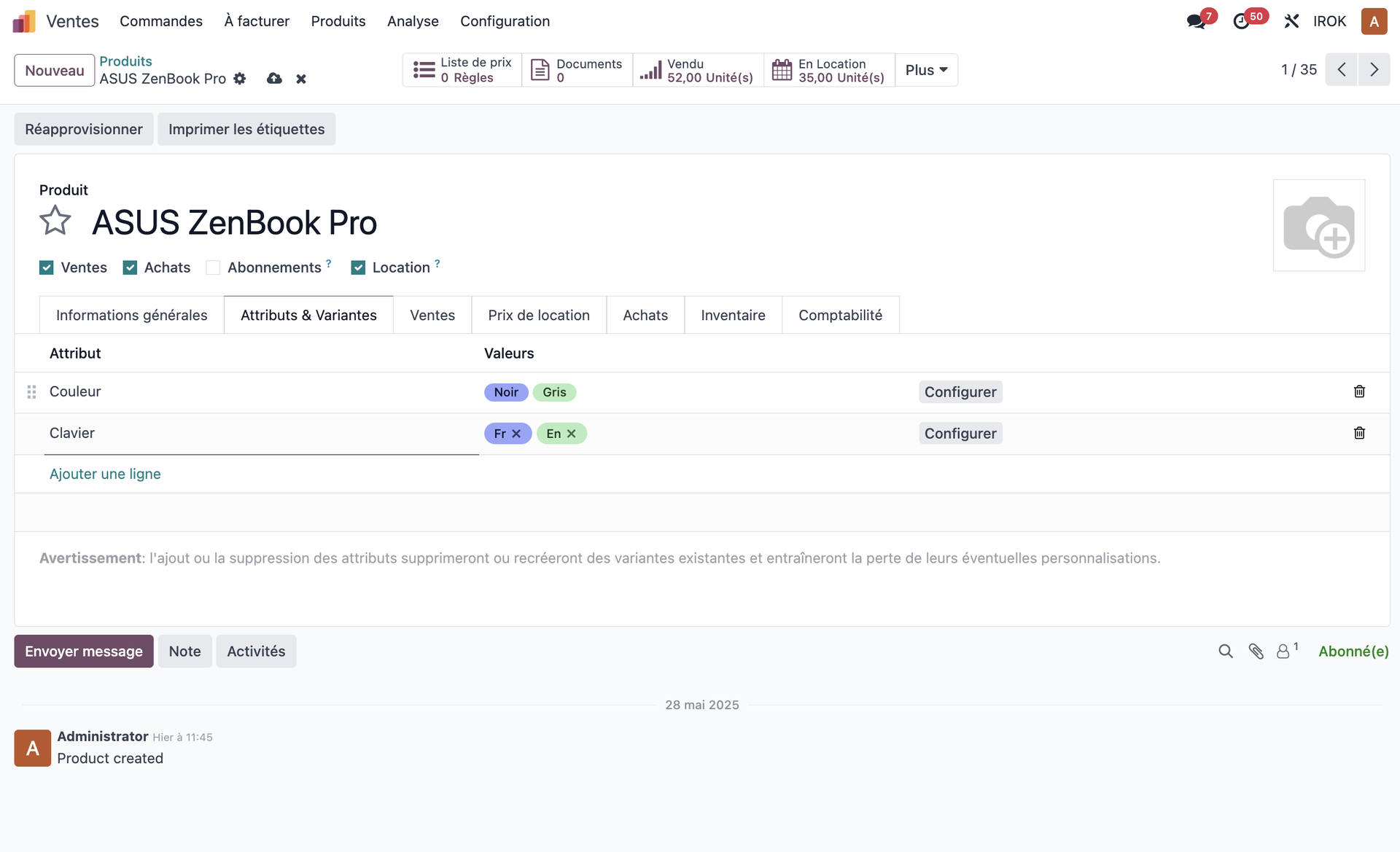Toggle the Ventes checkbox
Viewport: 1400px width, 852px height.
(47, 267)
